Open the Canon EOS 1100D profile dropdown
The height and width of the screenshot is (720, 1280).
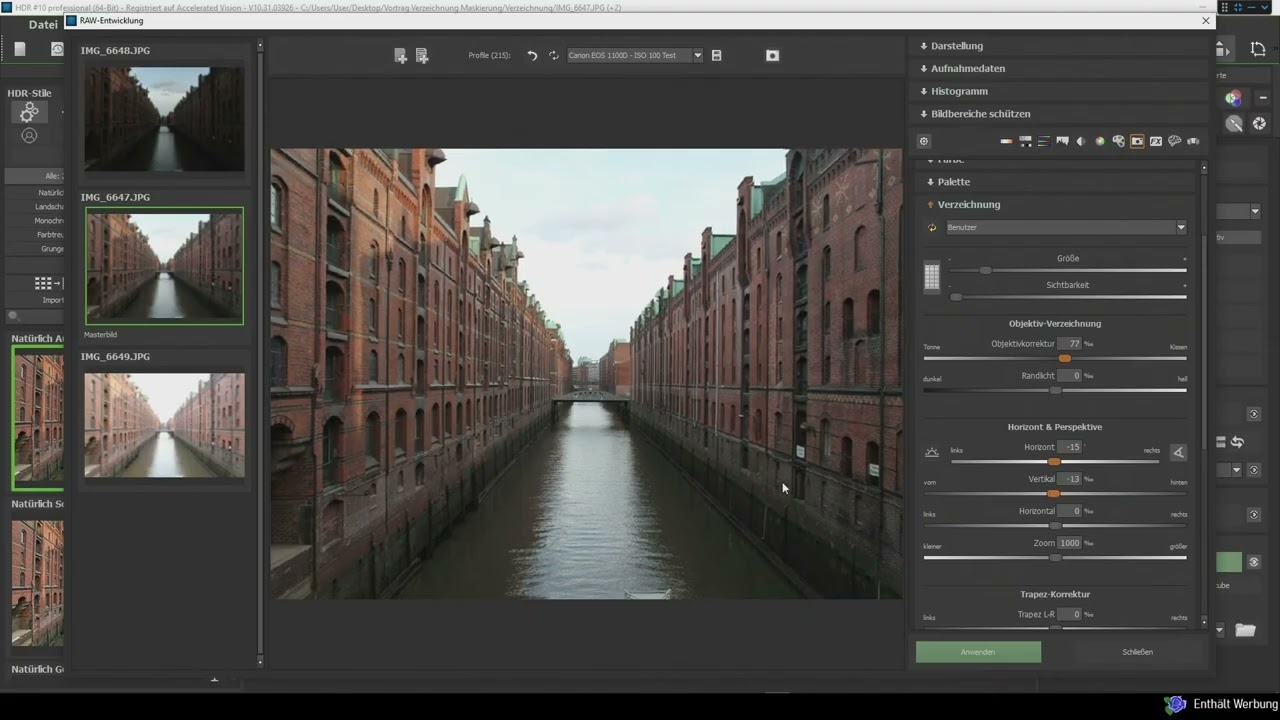[x=635, y=56]
